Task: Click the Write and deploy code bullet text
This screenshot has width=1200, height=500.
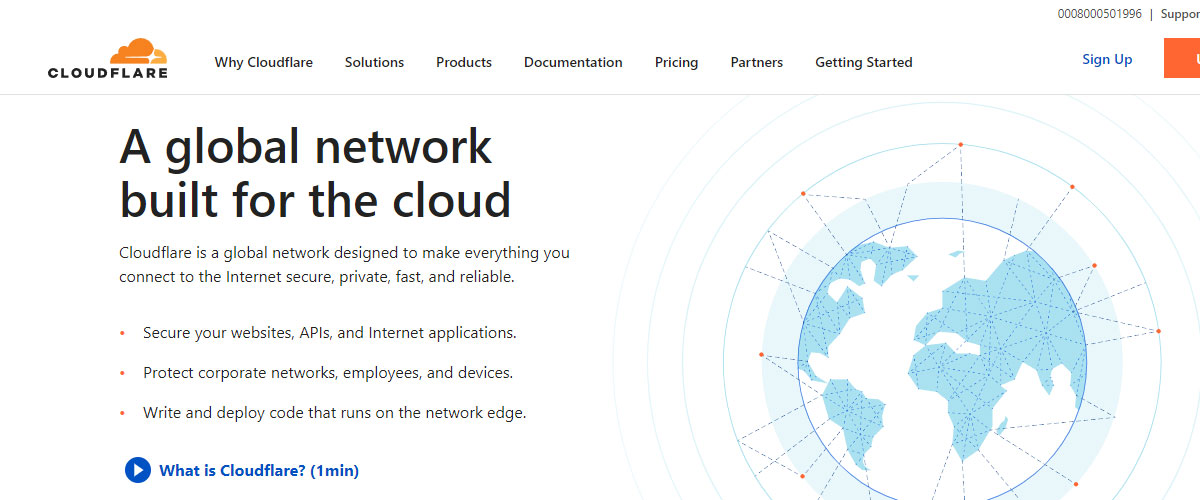Action: (334, 412)
